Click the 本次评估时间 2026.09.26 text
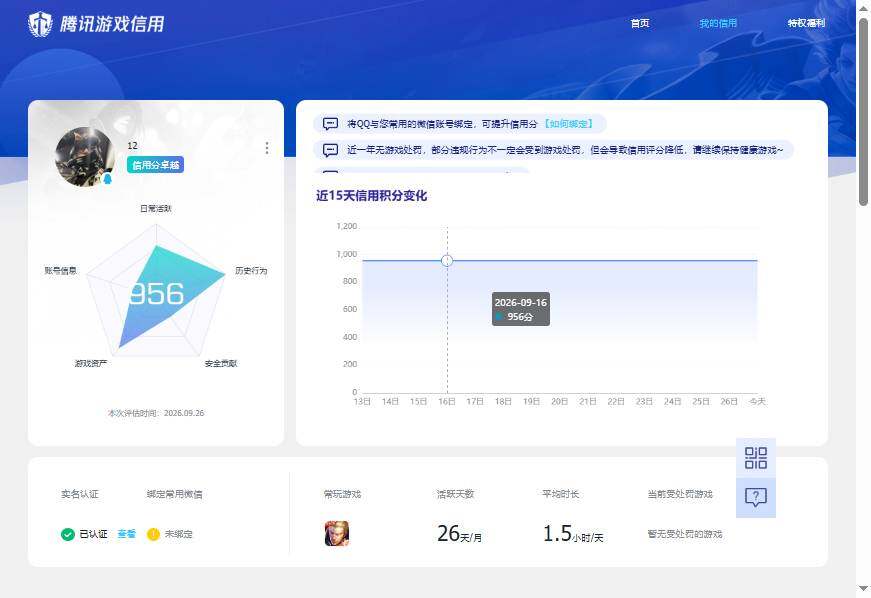Viewport: 871px width, 598px height. coord(156,413)
